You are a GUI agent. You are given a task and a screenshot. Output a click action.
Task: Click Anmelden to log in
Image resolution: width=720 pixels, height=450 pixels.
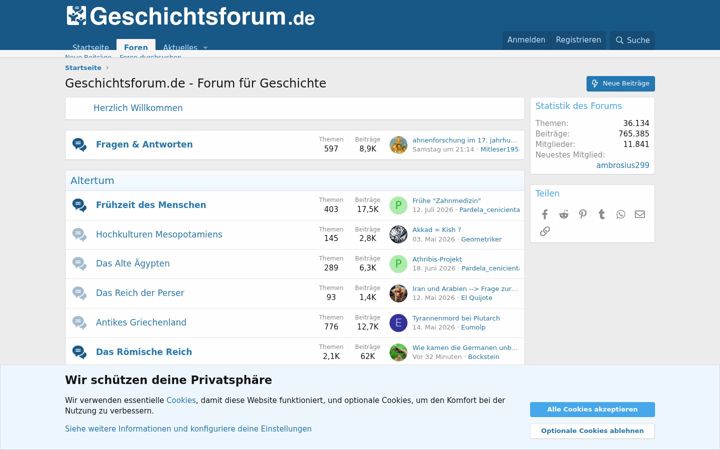click(526, 40)
